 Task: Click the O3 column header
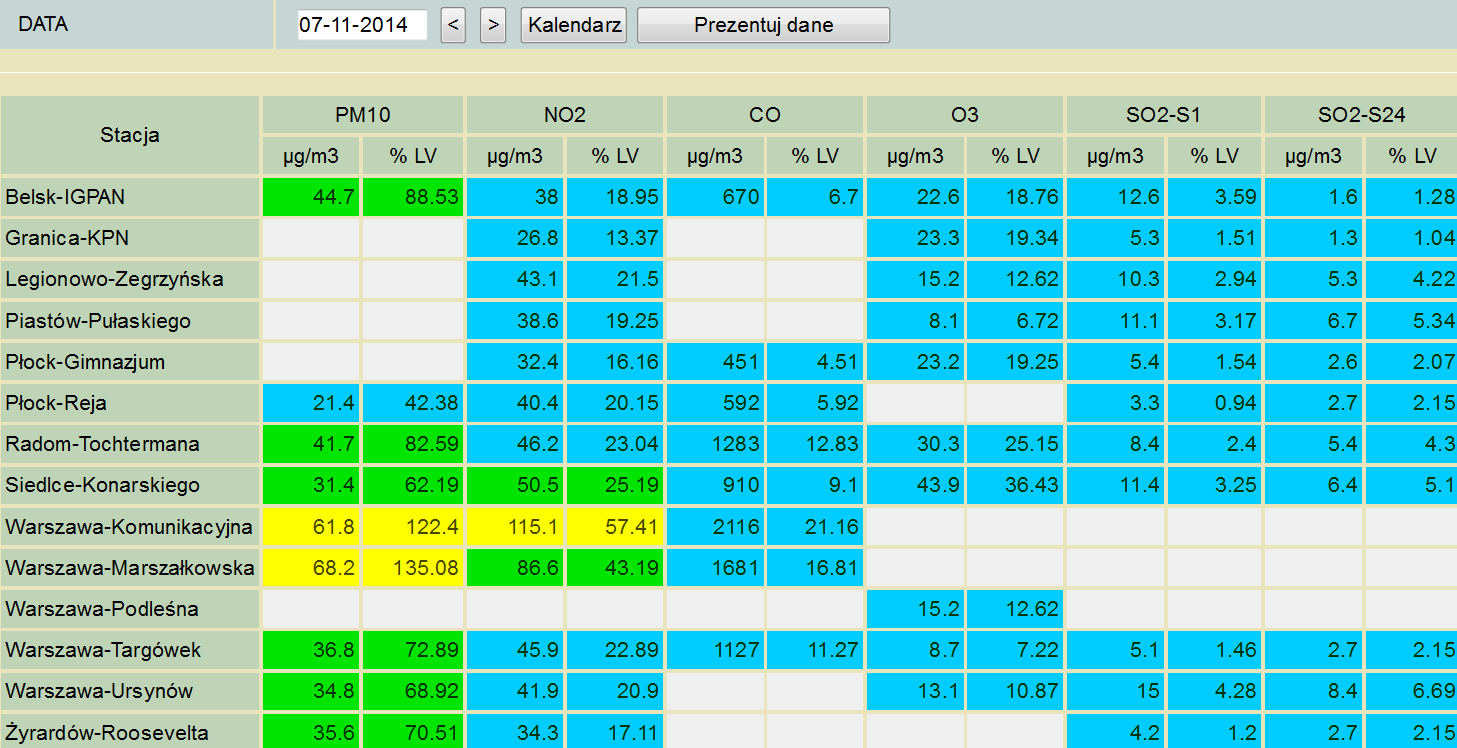[965, 115]
